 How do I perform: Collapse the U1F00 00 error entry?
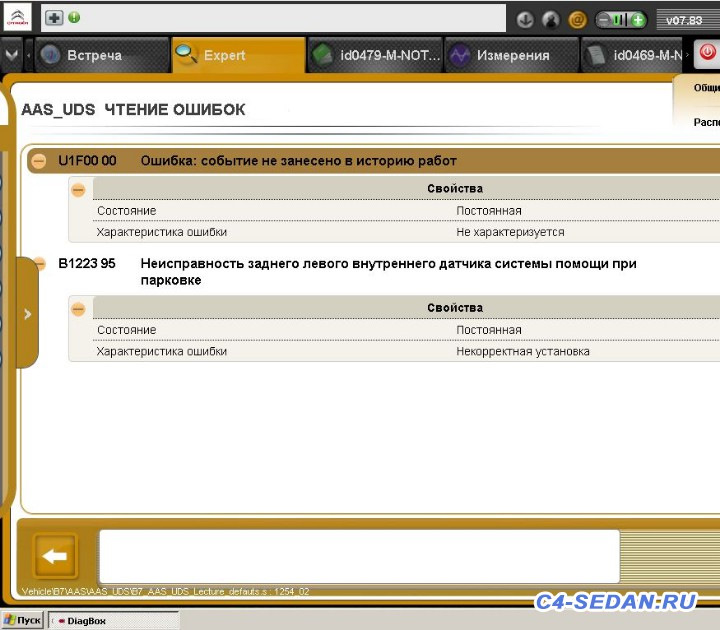pyautogui.click(x=39, y=160)
